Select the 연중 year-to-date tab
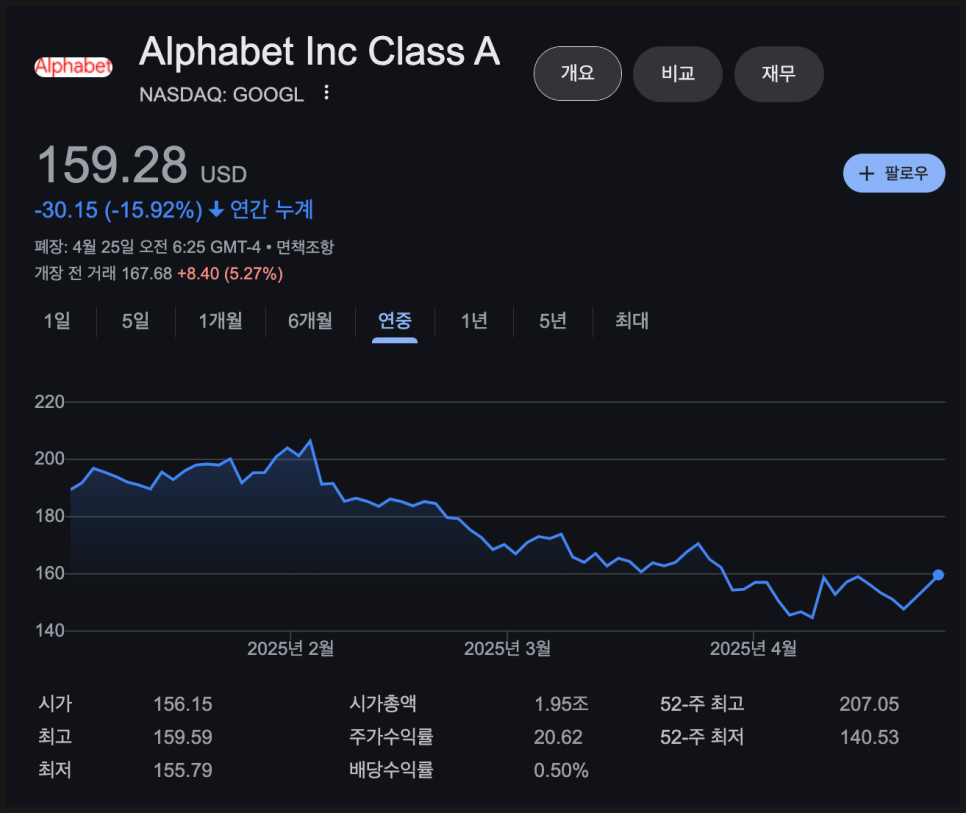Screen dimensions: 966x813 pos(394,321)
